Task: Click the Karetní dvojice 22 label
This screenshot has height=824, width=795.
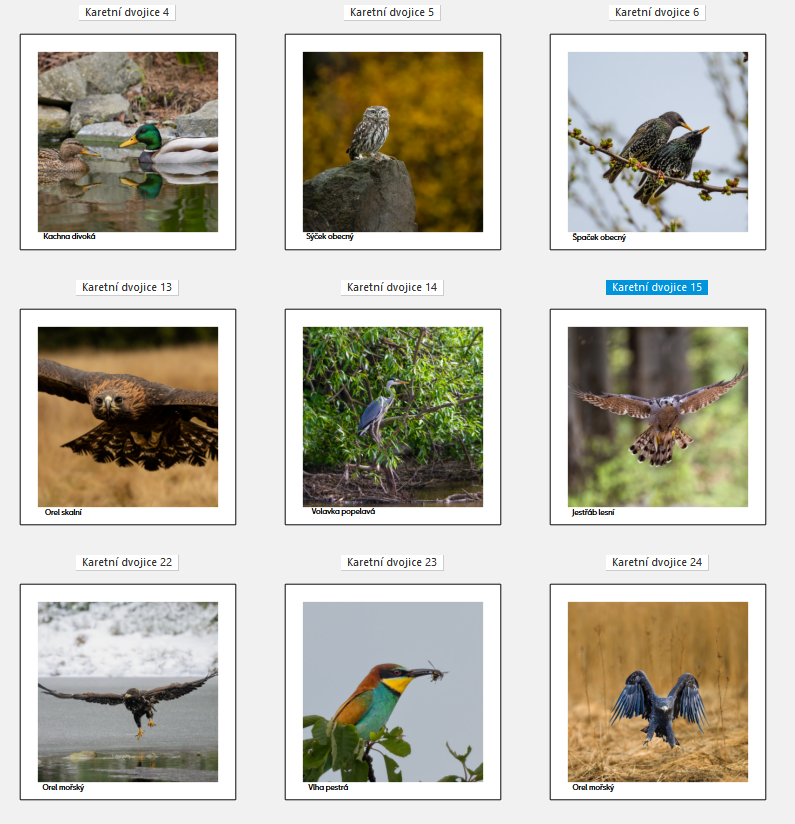Action: click(127, 562)
